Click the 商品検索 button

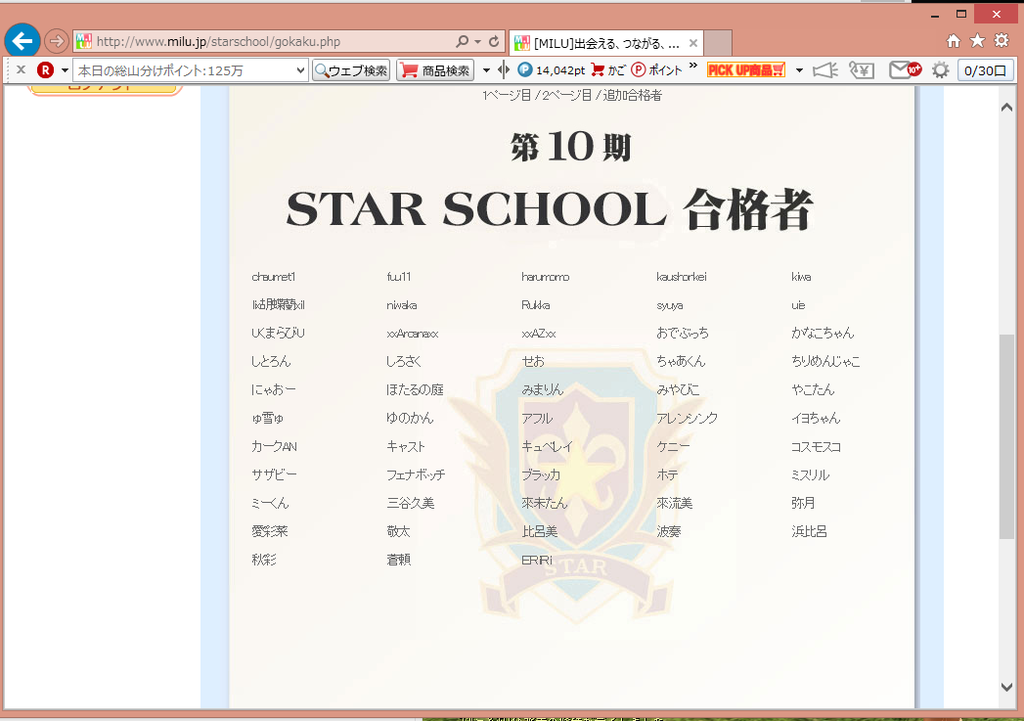click(x=435, y=70)
